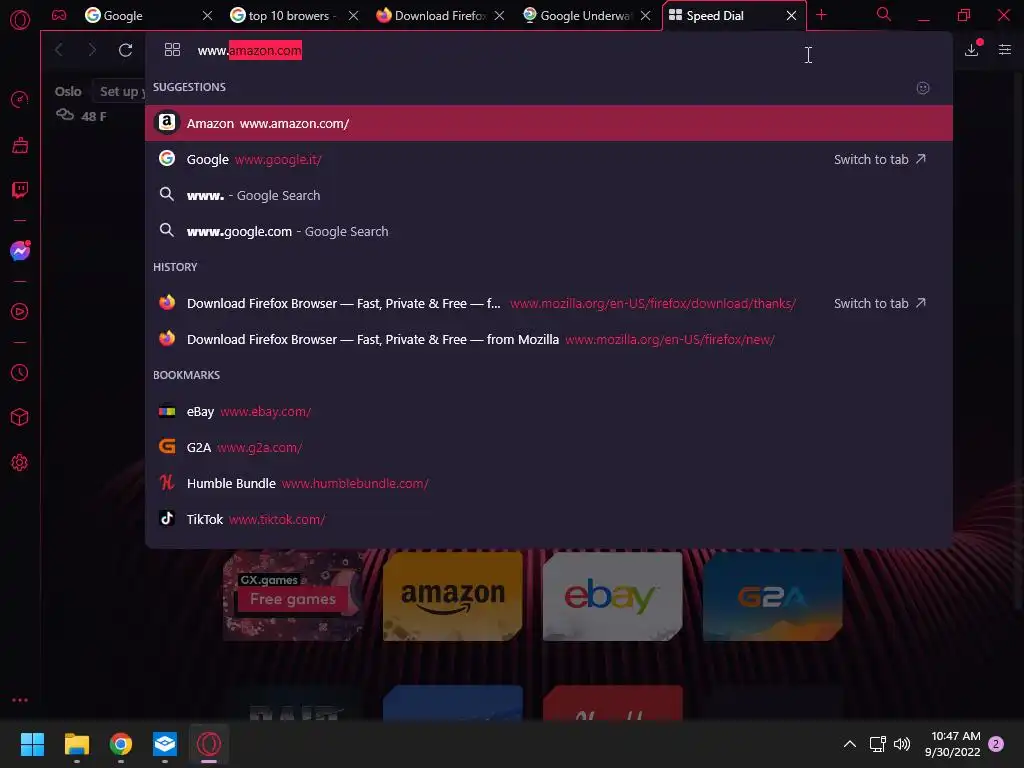
Task: Close the Google Underwater tab
Action: (x=645, y=16)
